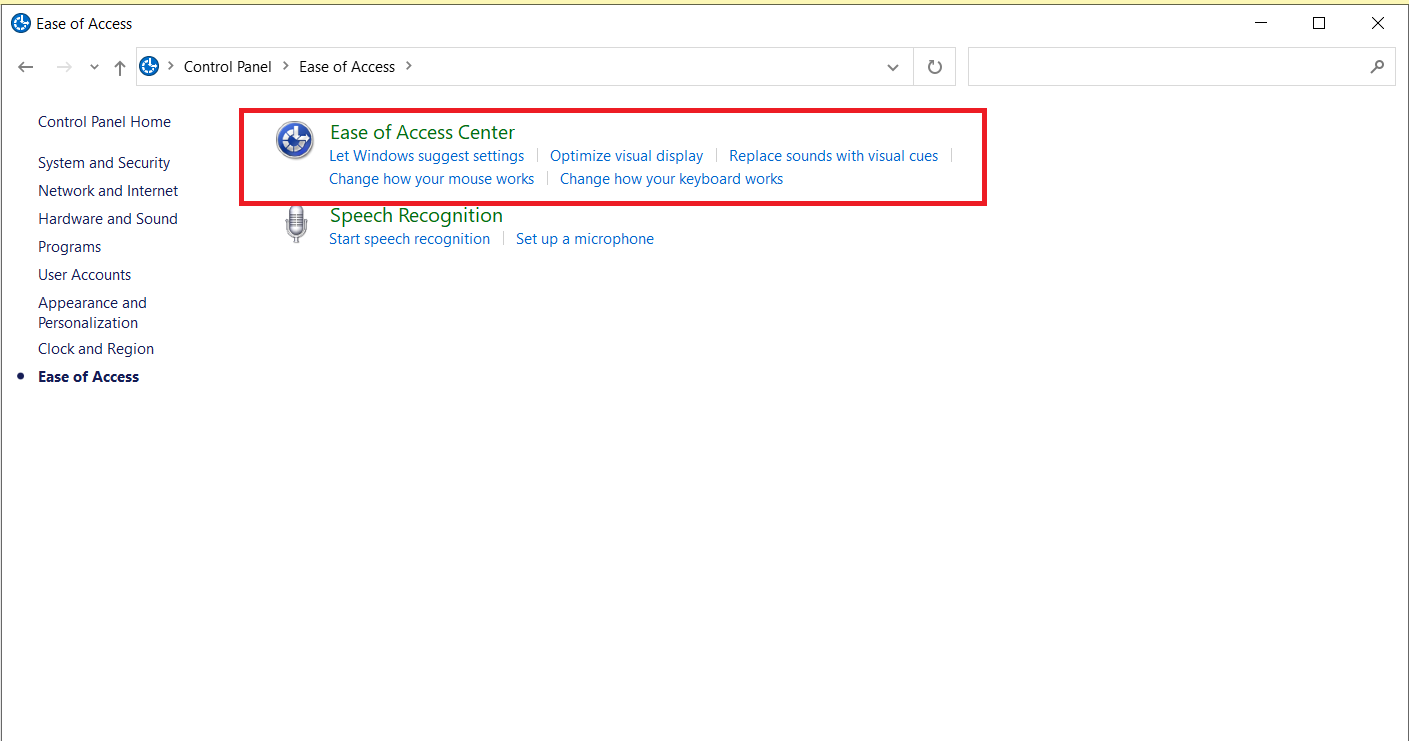Screen dimensions: 1409x741
Task: Click the title bar Ease of Access icon
Action: (x=21, y=23)
